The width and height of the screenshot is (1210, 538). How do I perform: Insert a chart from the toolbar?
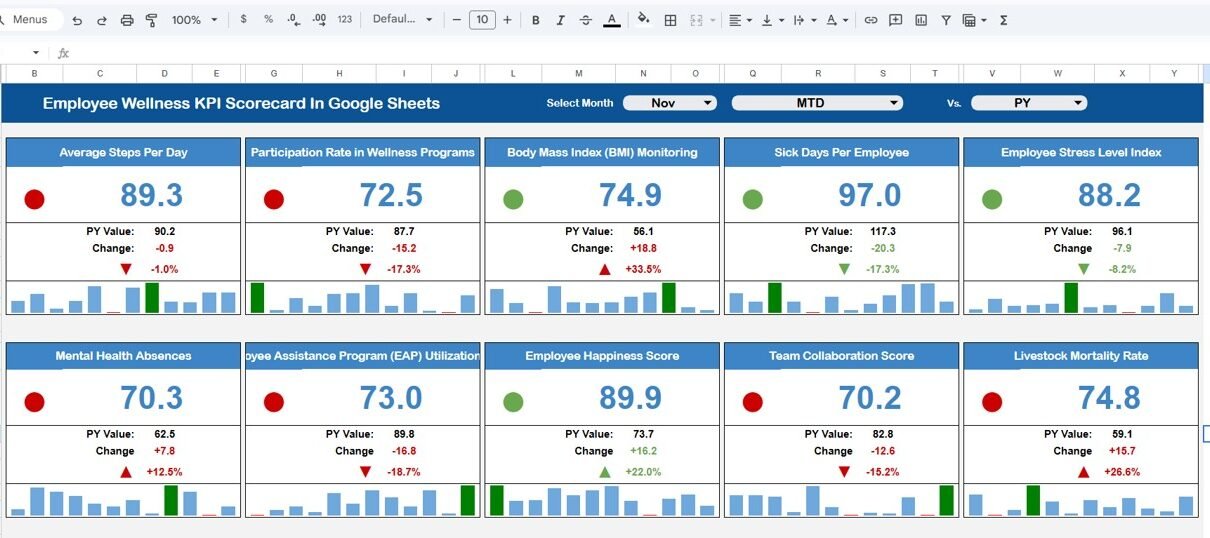point(921,20)
